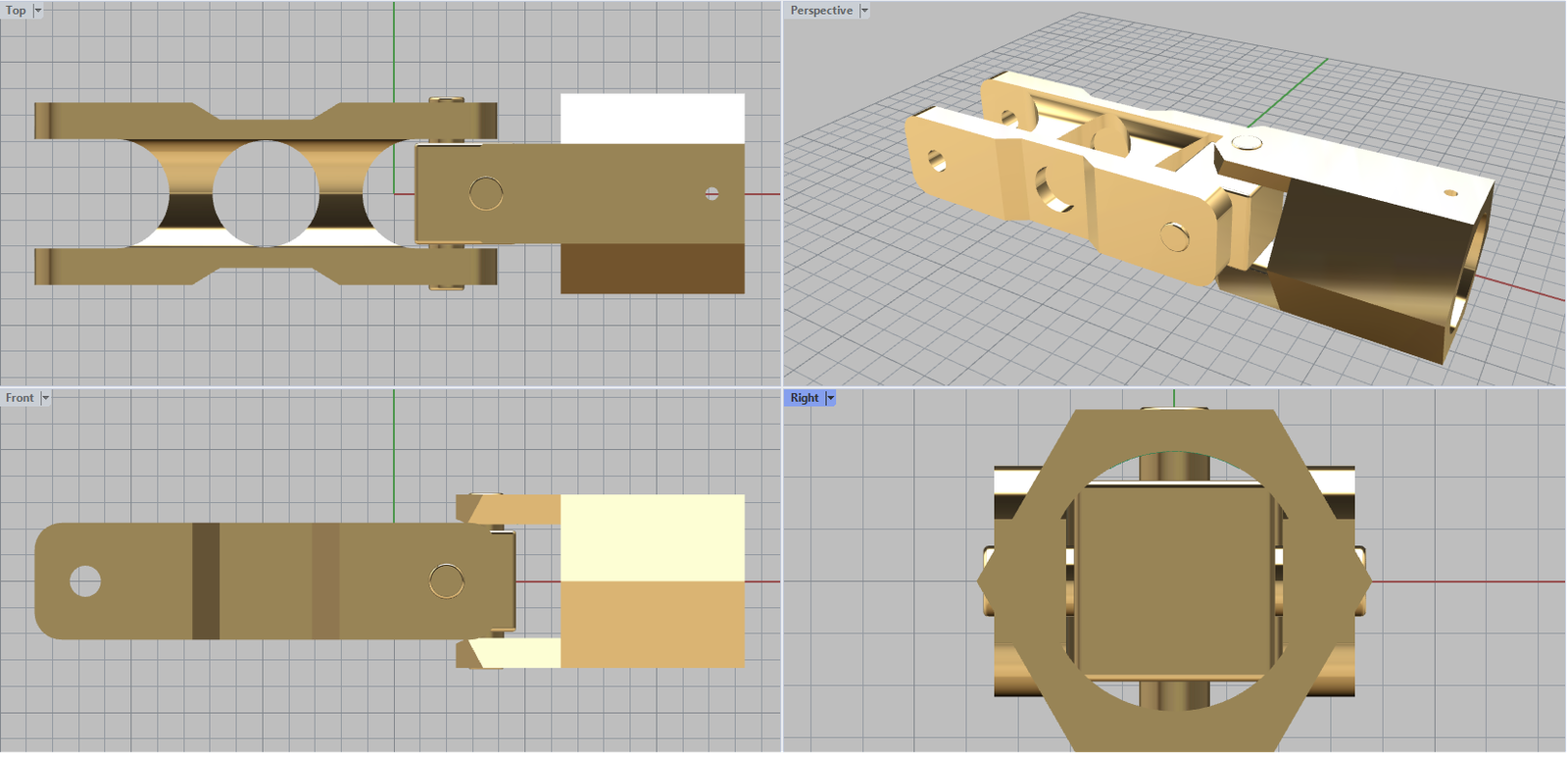1568x757 pixels.
Task: Click the small hole on block in Top view
Action: click(x=712, y=194)
